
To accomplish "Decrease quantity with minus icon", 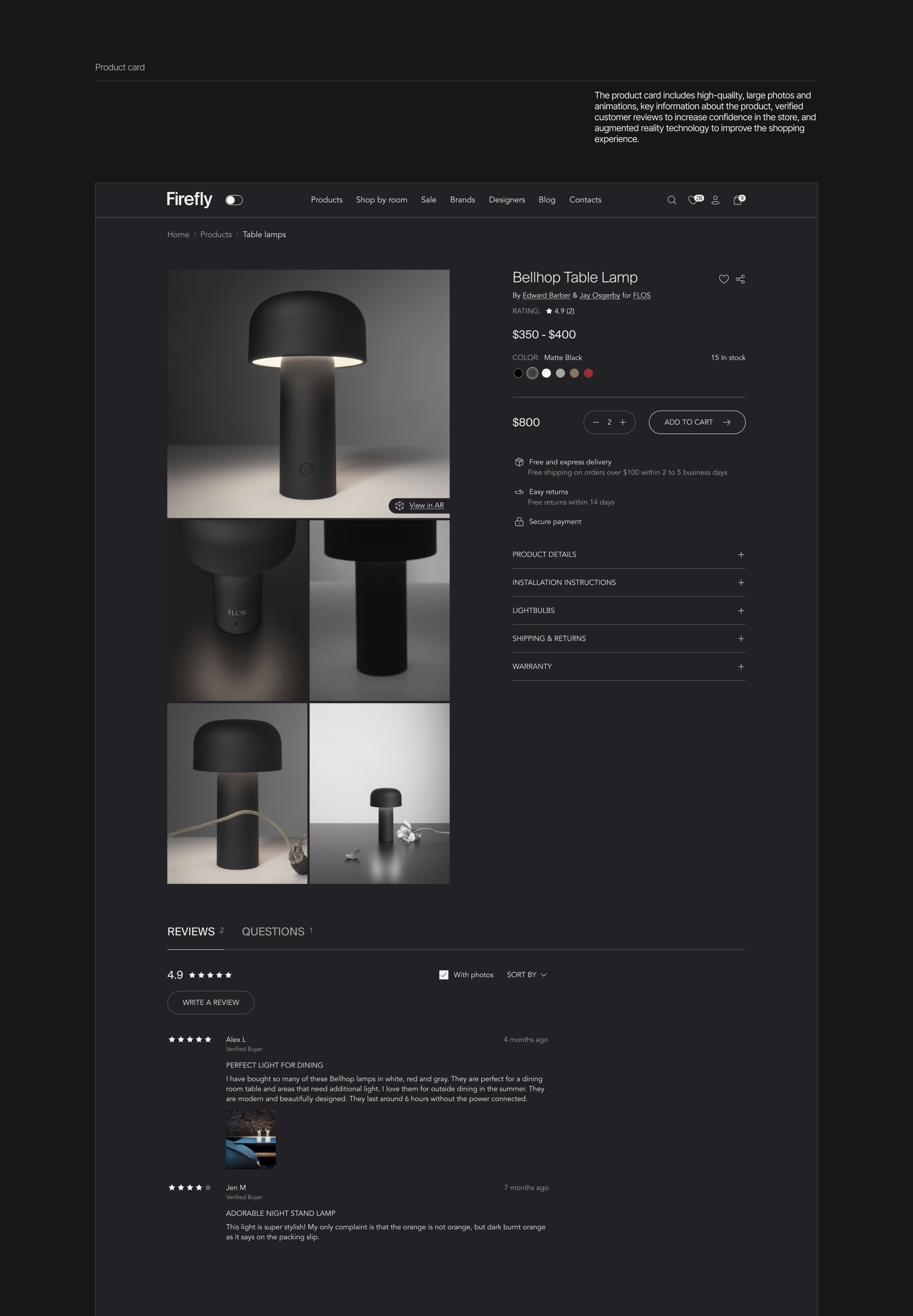I will tap(596, 423).
